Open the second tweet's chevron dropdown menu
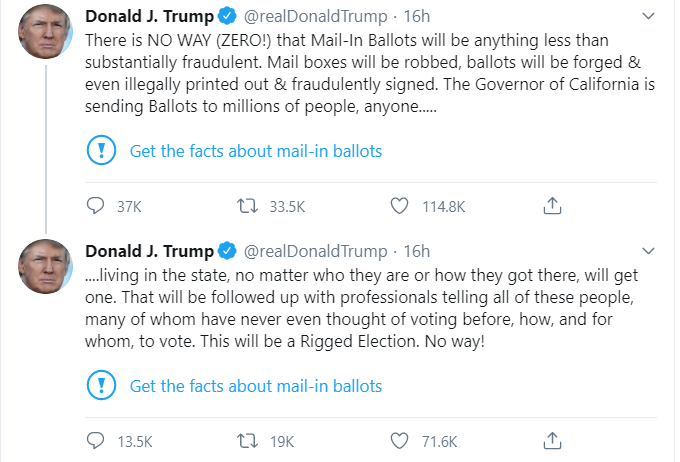680x462 pixels. [x=648, y=251]
